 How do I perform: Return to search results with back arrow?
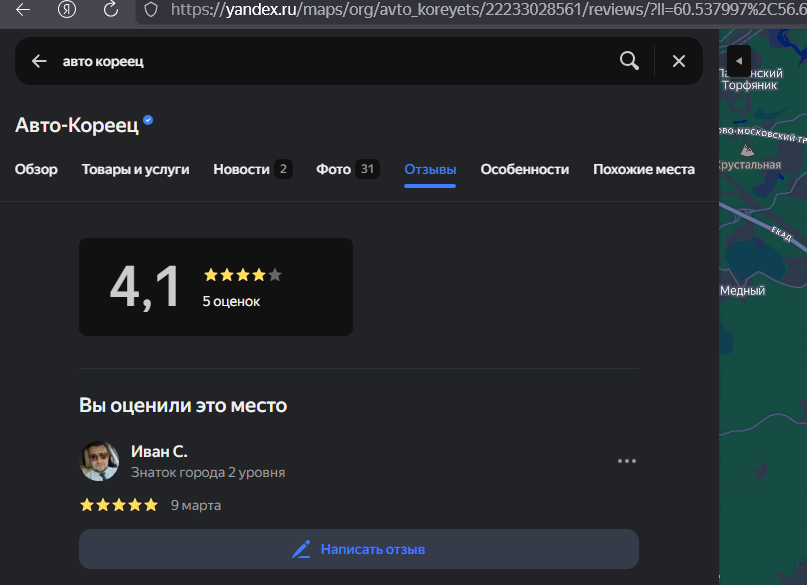39,61
